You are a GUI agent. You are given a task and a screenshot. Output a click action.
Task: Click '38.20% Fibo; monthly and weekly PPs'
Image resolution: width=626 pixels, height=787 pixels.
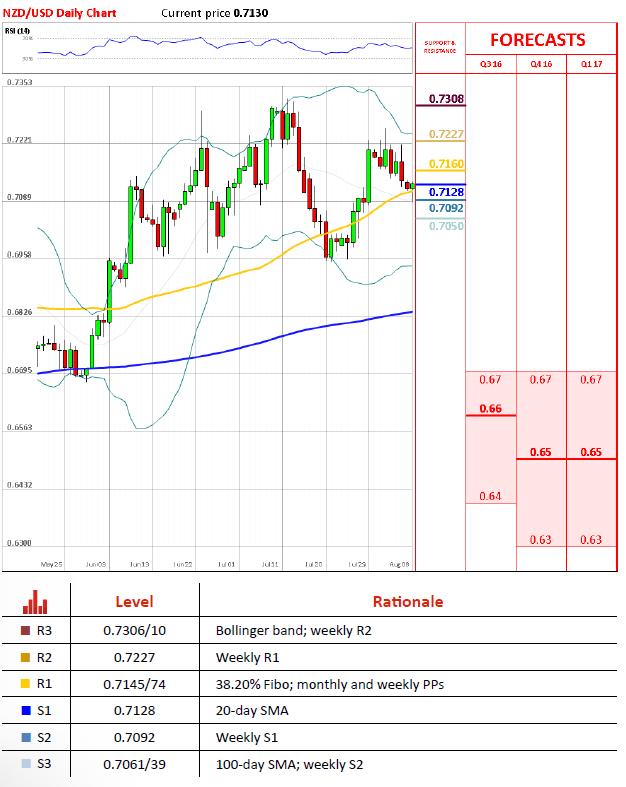click(330, 685)
